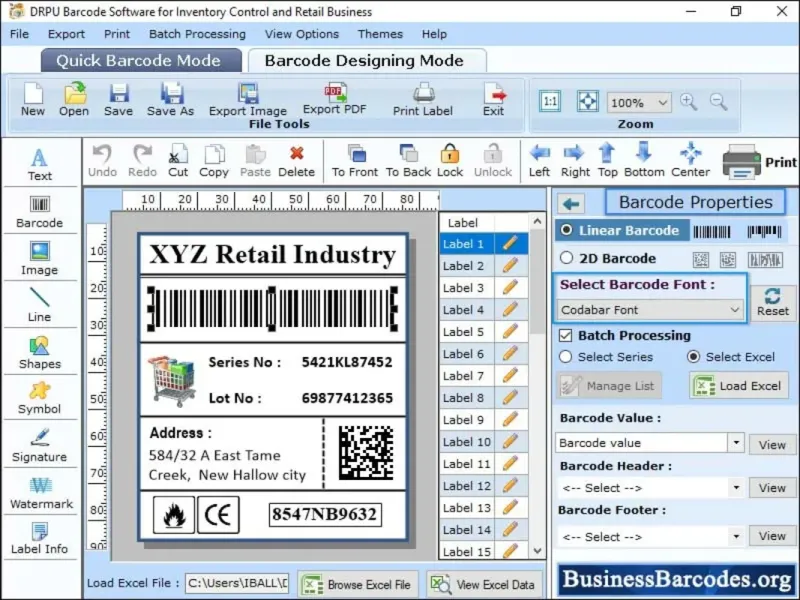Select the QR code on the label canvas
The image size is (800, 600).
366,453
